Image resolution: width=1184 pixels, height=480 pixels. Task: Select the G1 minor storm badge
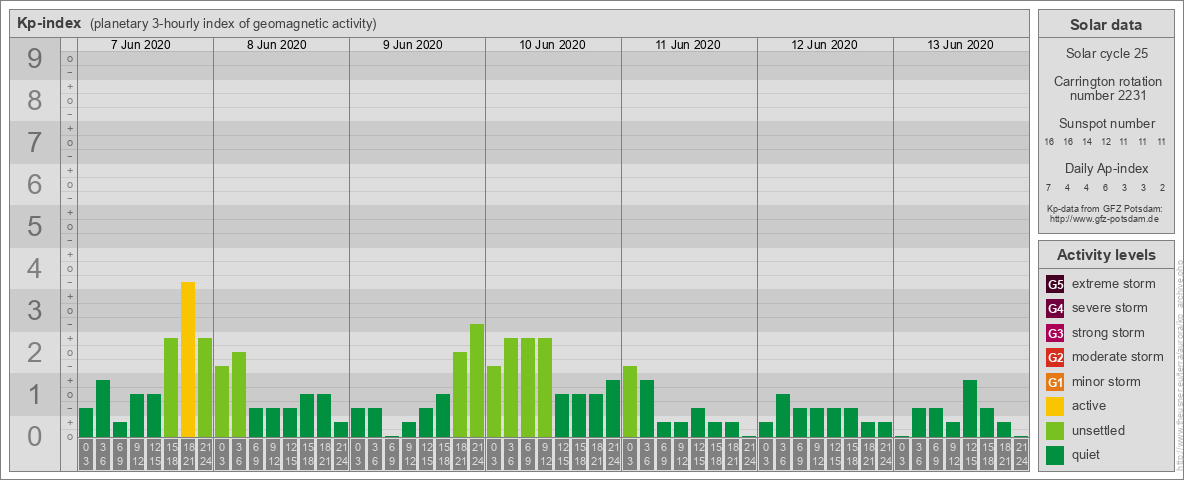pos(1055,382)
